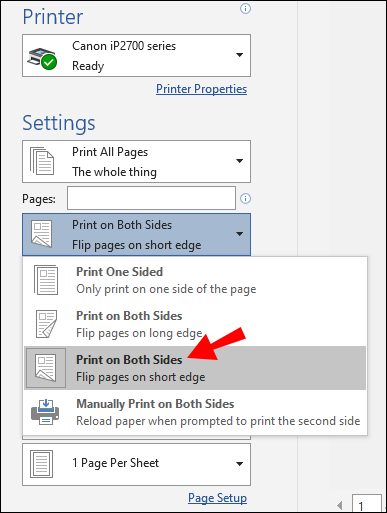The height and width of the screenshot is (513, 387).
Task: Choose Flip pages on long edge option
Action: click(x=195, y=324)
